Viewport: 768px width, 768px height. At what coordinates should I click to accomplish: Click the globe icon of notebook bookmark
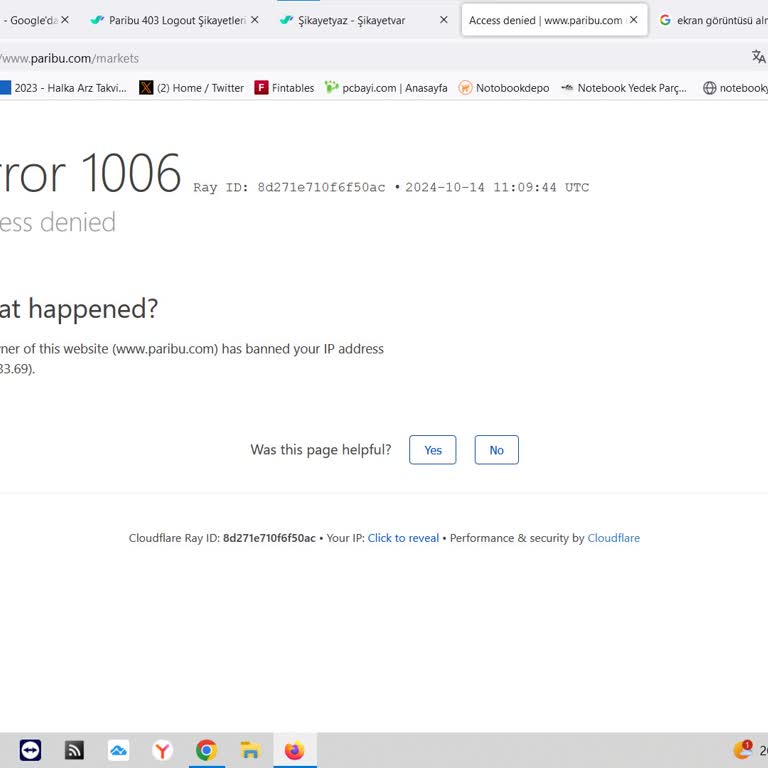710,88
